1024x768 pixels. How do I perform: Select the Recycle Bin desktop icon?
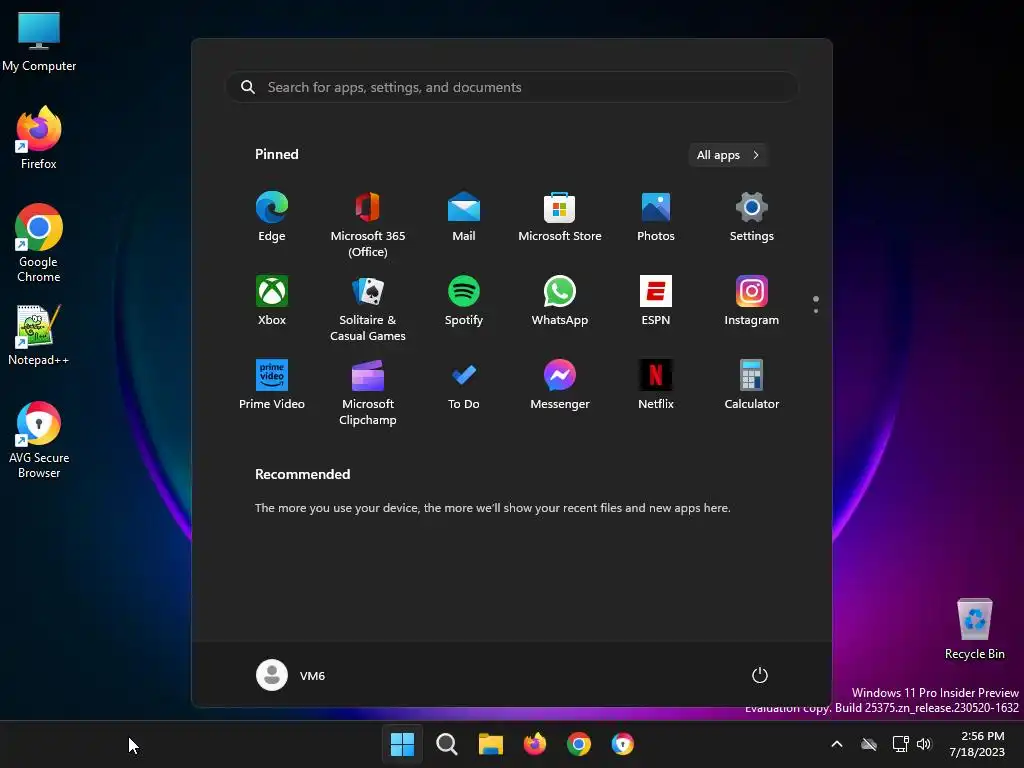point(974,629)
